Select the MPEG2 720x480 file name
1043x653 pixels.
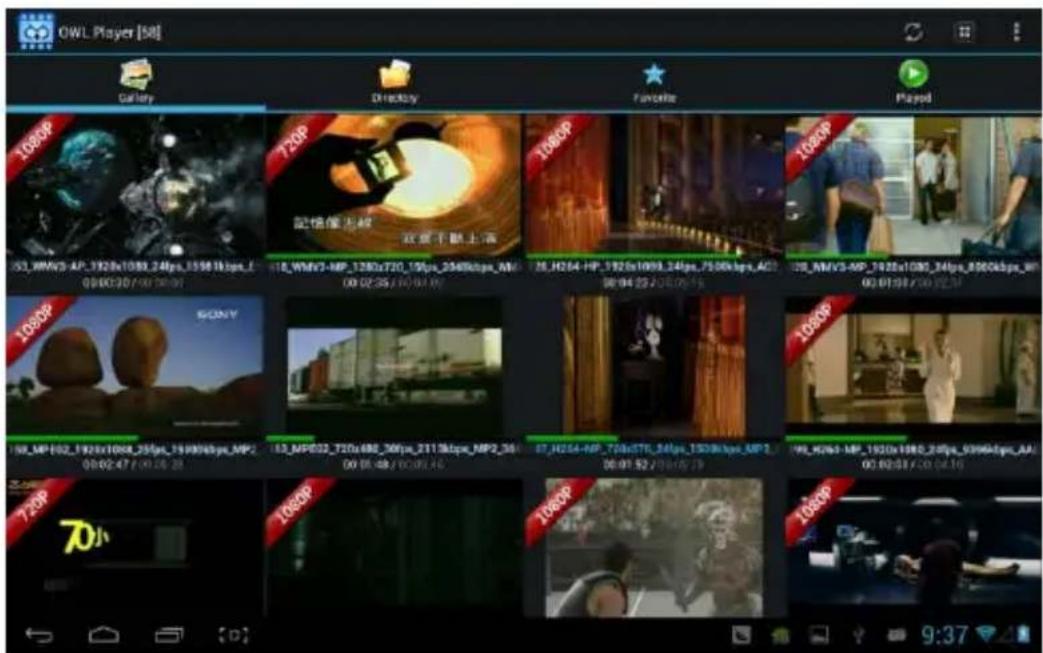point(394,450)
